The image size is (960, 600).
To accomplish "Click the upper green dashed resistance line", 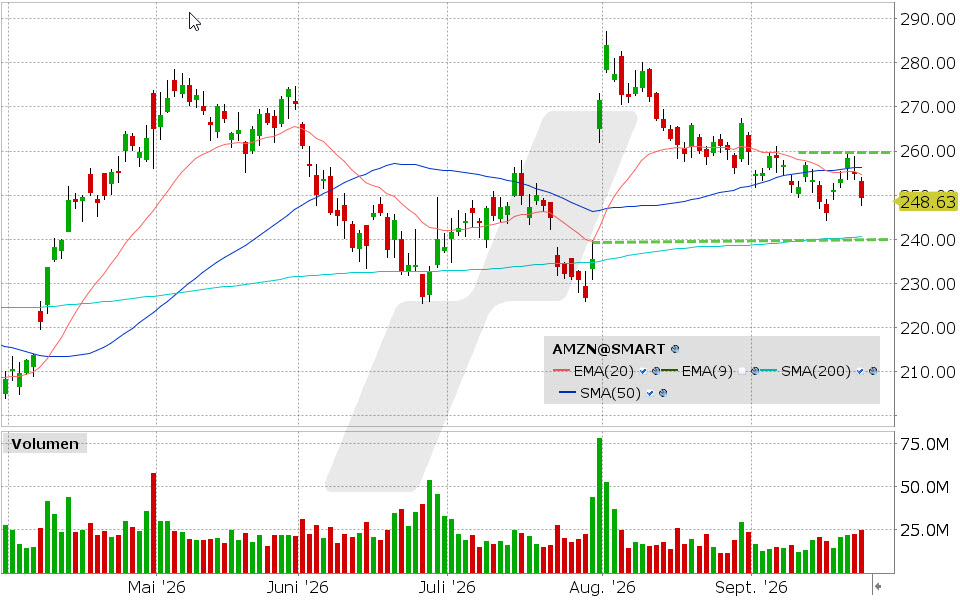I will [x=844, y=152].
